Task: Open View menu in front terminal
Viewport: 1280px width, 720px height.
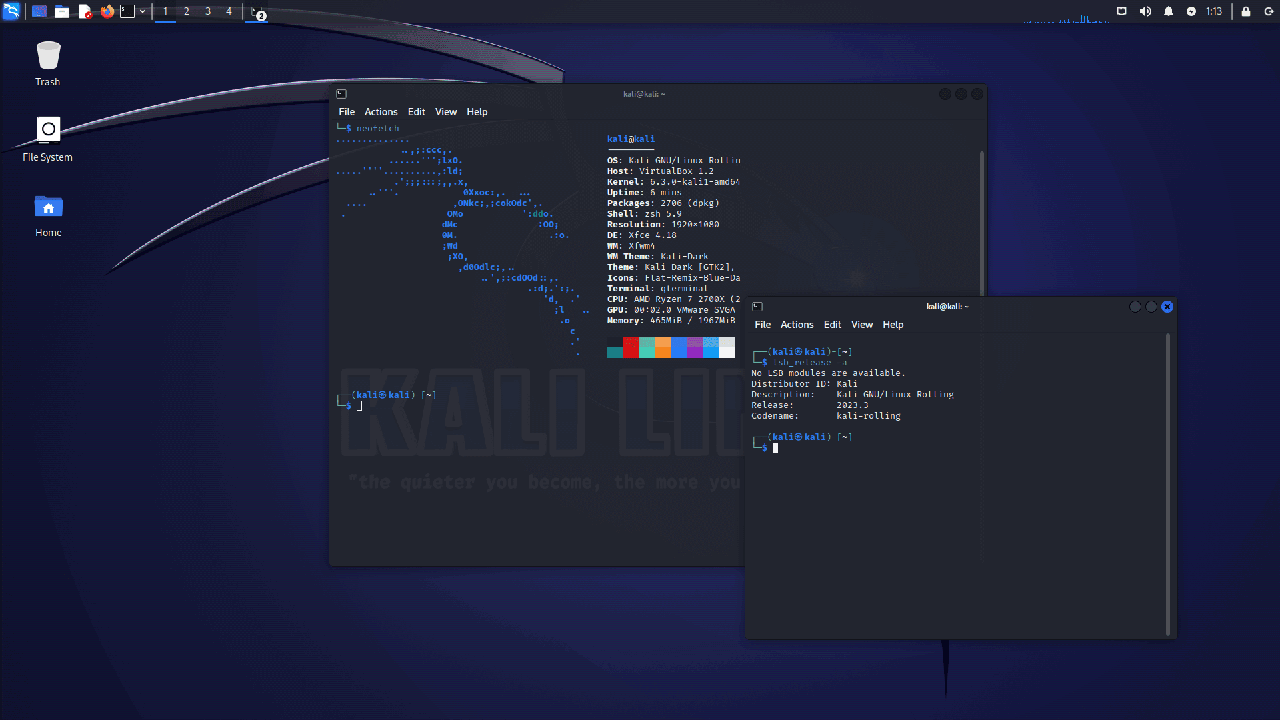Action: [862, 325]
